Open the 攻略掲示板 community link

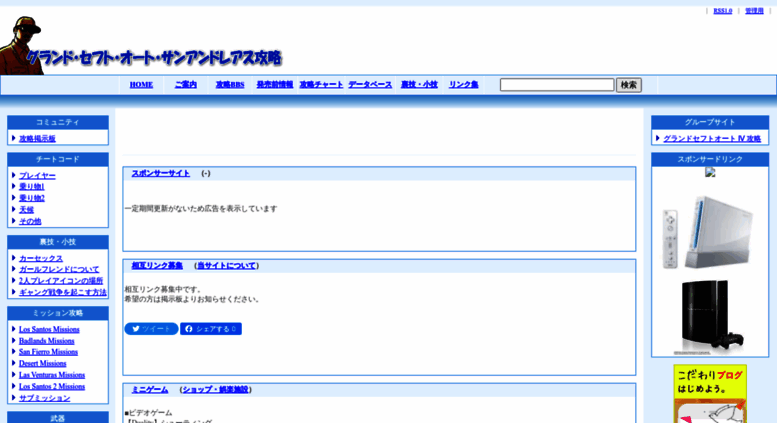37,139
